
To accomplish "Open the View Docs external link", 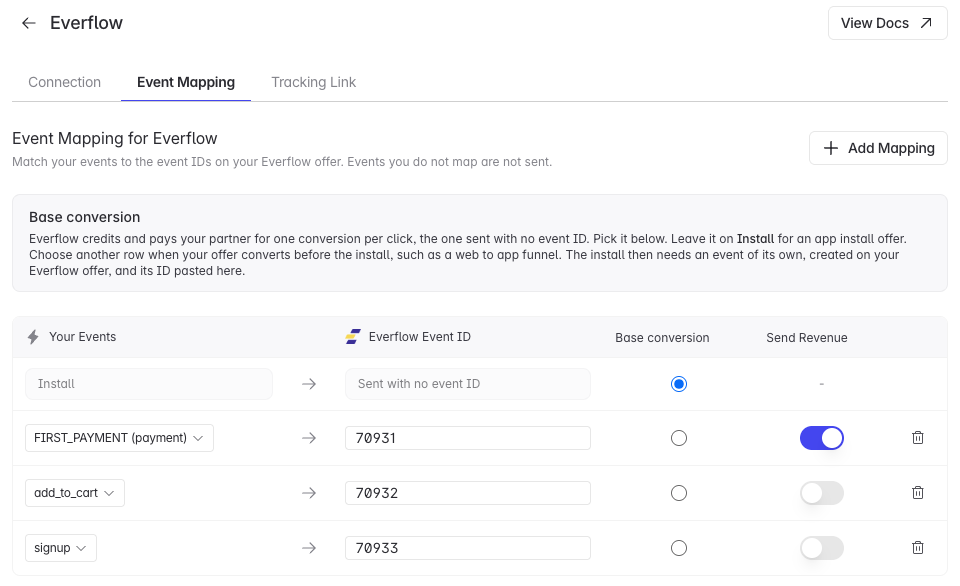I will (887, 23).
